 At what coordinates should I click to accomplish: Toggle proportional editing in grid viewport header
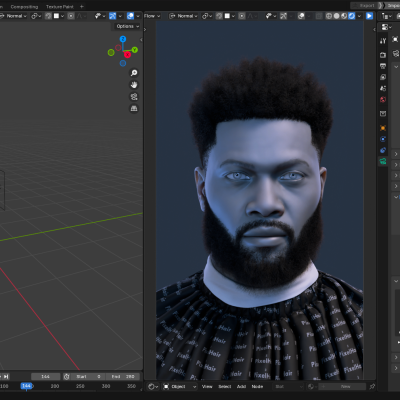point(71,16)
